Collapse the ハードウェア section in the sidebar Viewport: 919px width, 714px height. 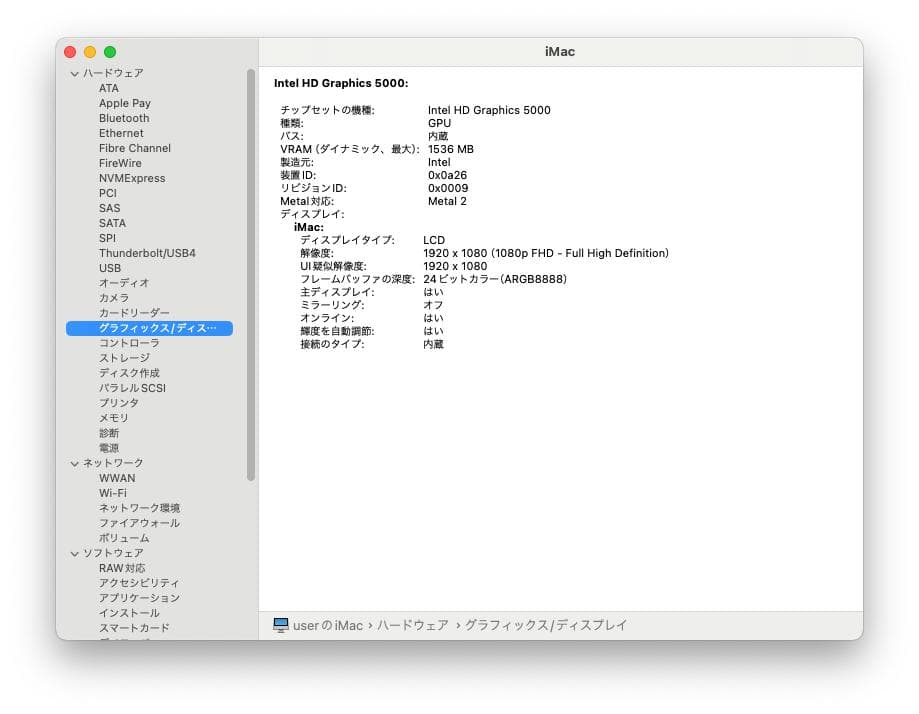click(74, 72)
